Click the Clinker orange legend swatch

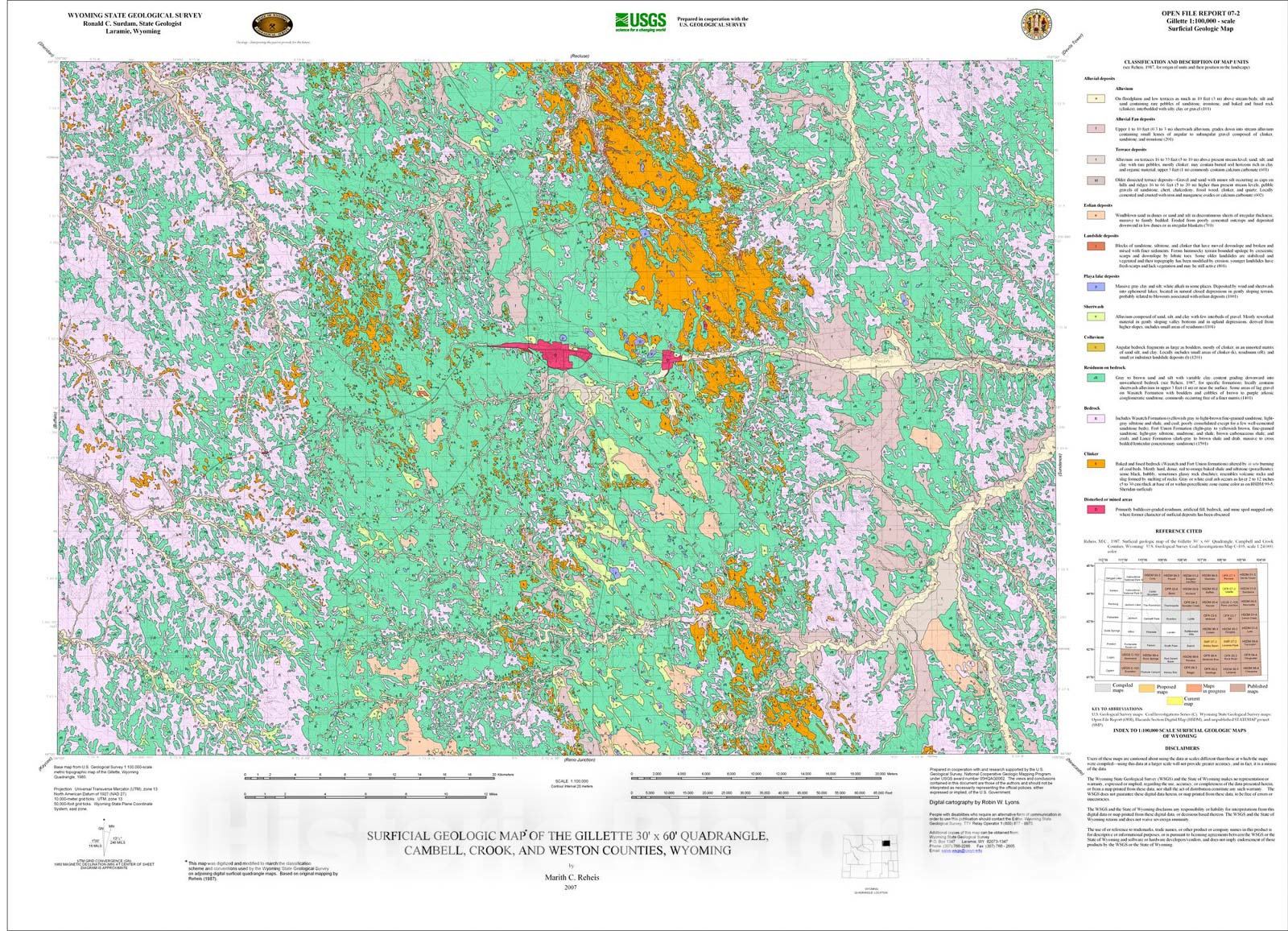[1095, 464]
